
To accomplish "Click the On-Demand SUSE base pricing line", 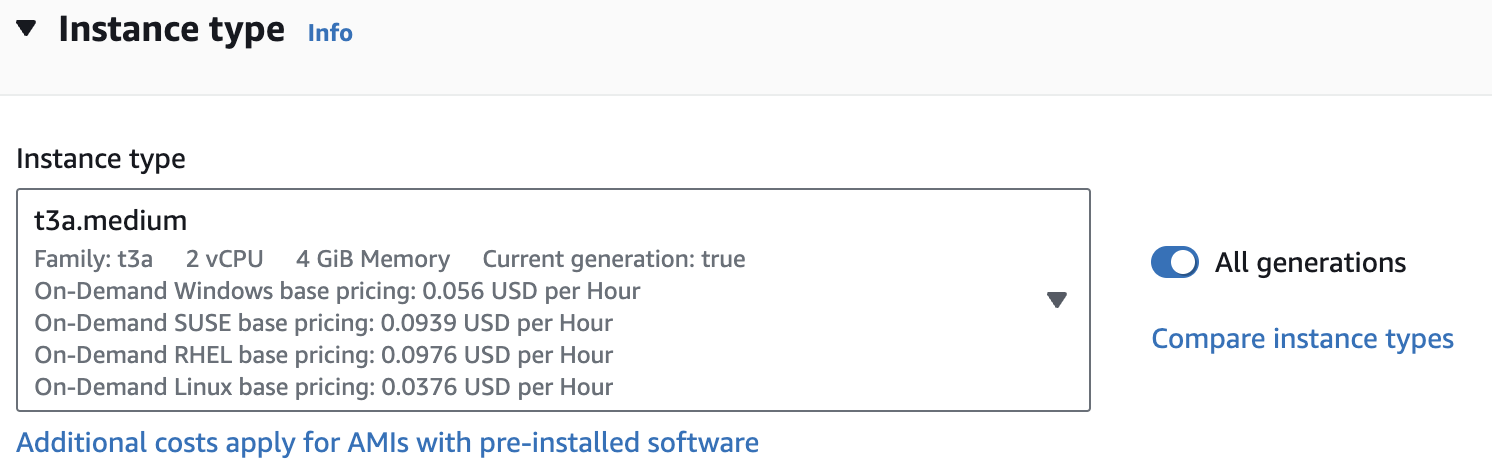I will pyautogui.click(x=323, y=323).
